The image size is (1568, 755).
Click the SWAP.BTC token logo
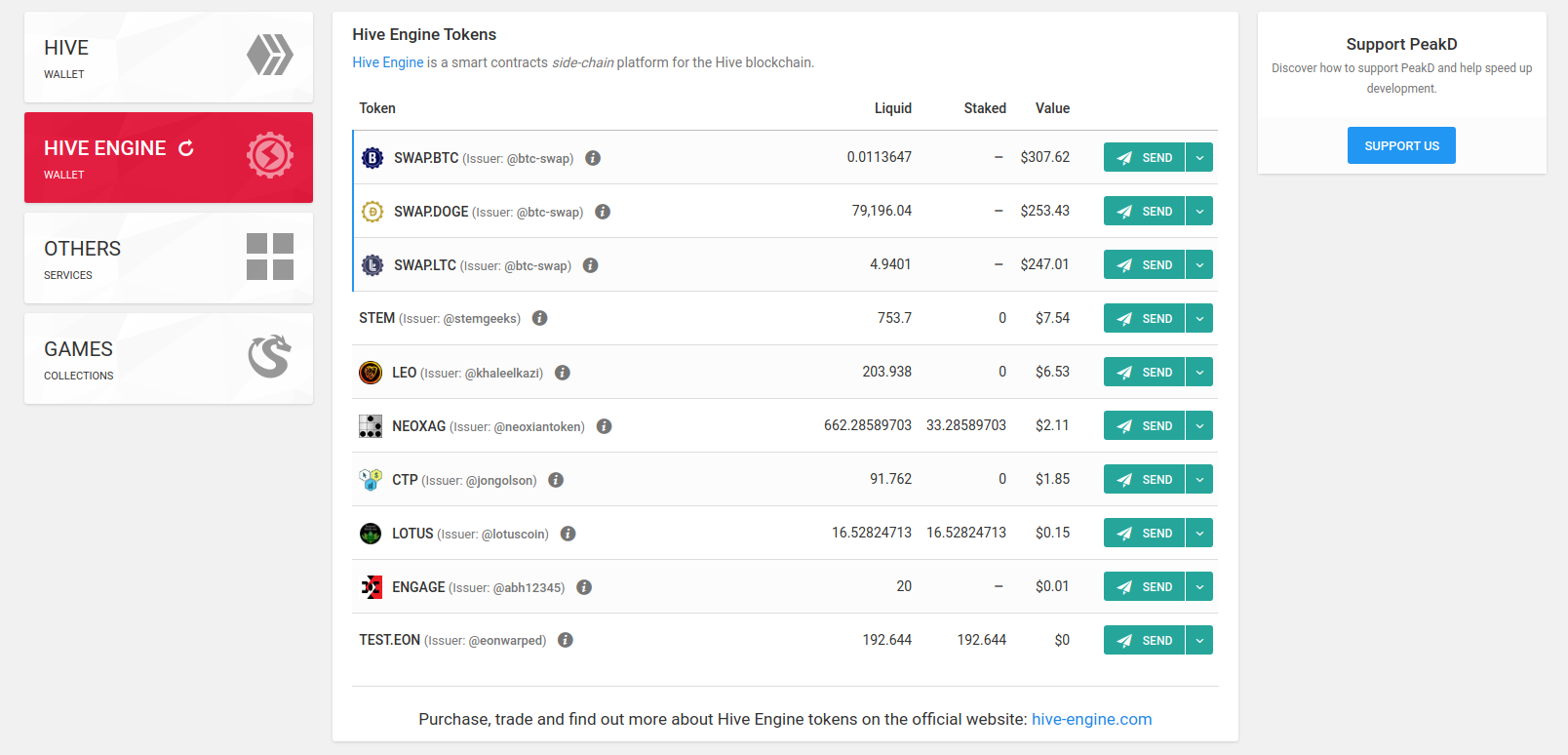tap(372, 158)
